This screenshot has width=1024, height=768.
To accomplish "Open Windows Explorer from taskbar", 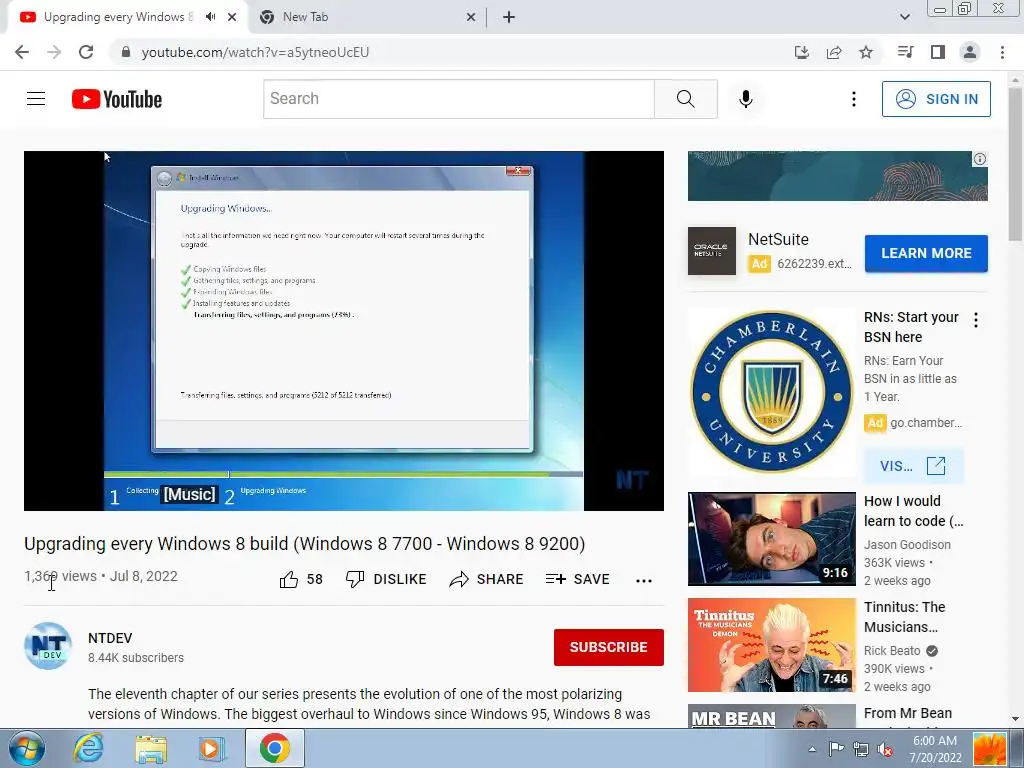I will 151,748.
